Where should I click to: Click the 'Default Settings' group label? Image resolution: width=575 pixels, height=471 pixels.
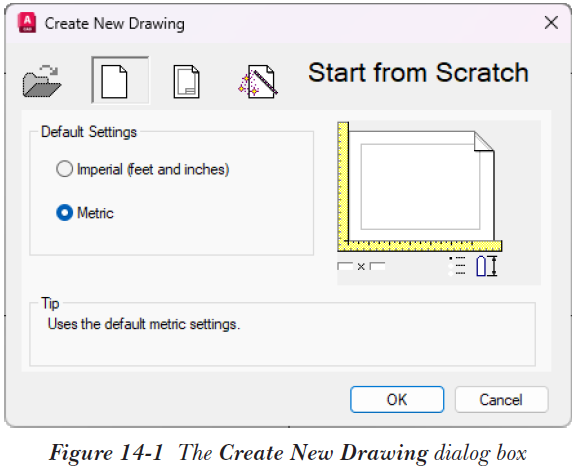point(89,132)
